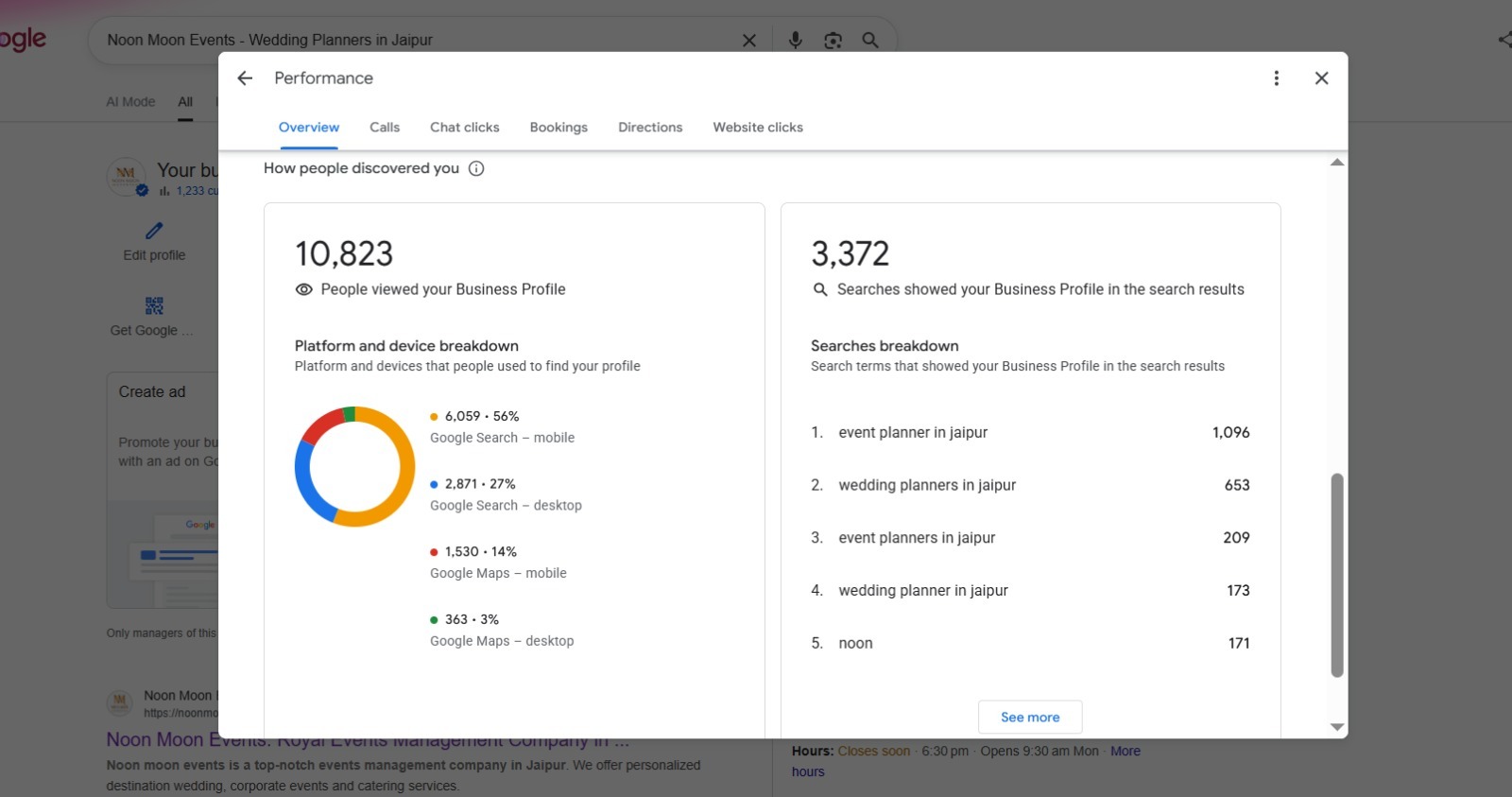The image size is (1512, 797).
Task: Click the eye icon by People viewed
Action: (303, 289)
